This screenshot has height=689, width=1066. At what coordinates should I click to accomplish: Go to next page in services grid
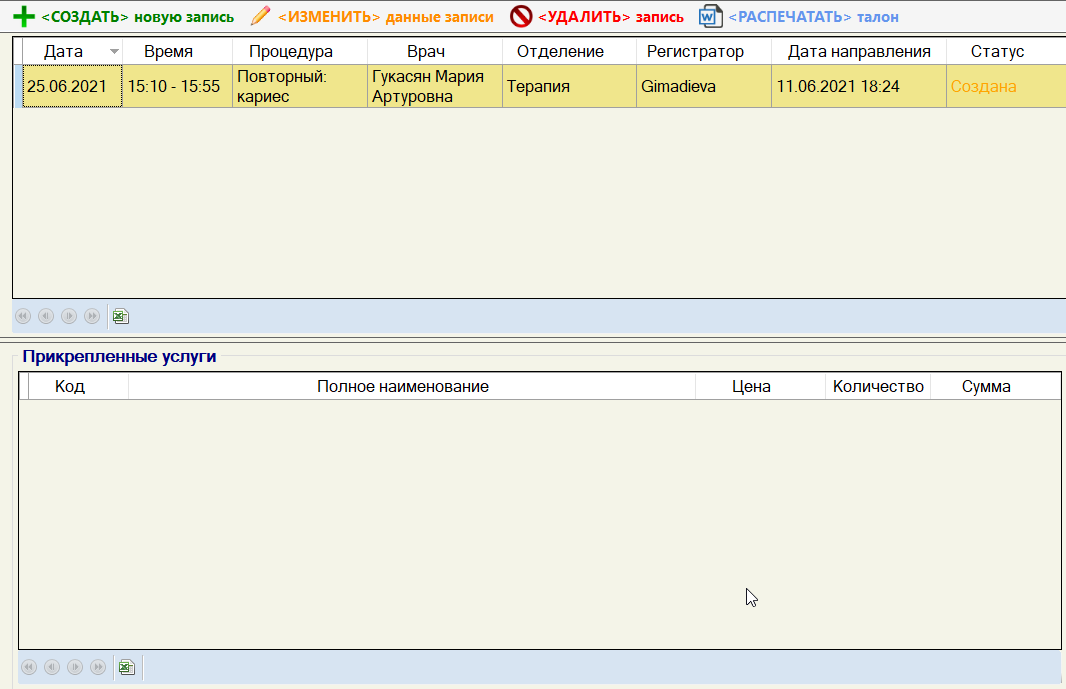[75, 667]
